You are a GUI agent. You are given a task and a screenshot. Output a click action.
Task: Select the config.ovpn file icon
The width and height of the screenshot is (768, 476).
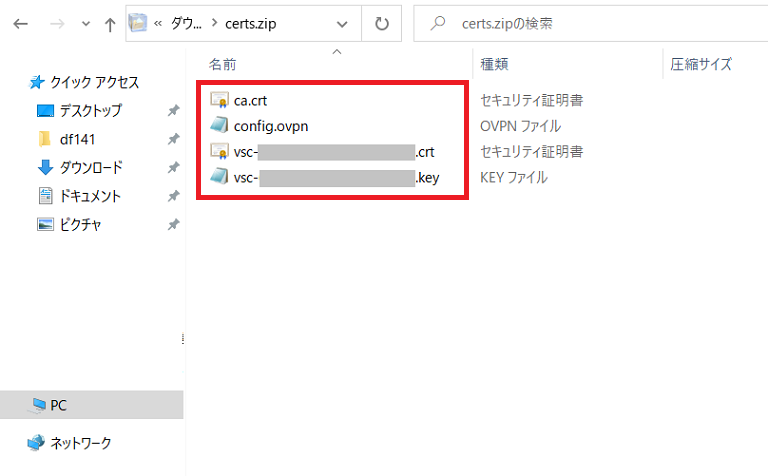221,126
